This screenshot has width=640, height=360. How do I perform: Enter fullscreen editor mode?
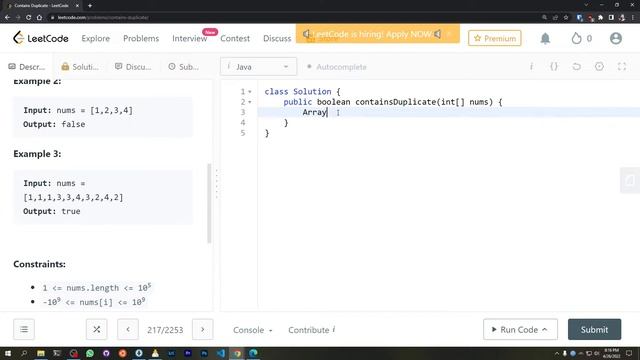click(x=622, y=67)
